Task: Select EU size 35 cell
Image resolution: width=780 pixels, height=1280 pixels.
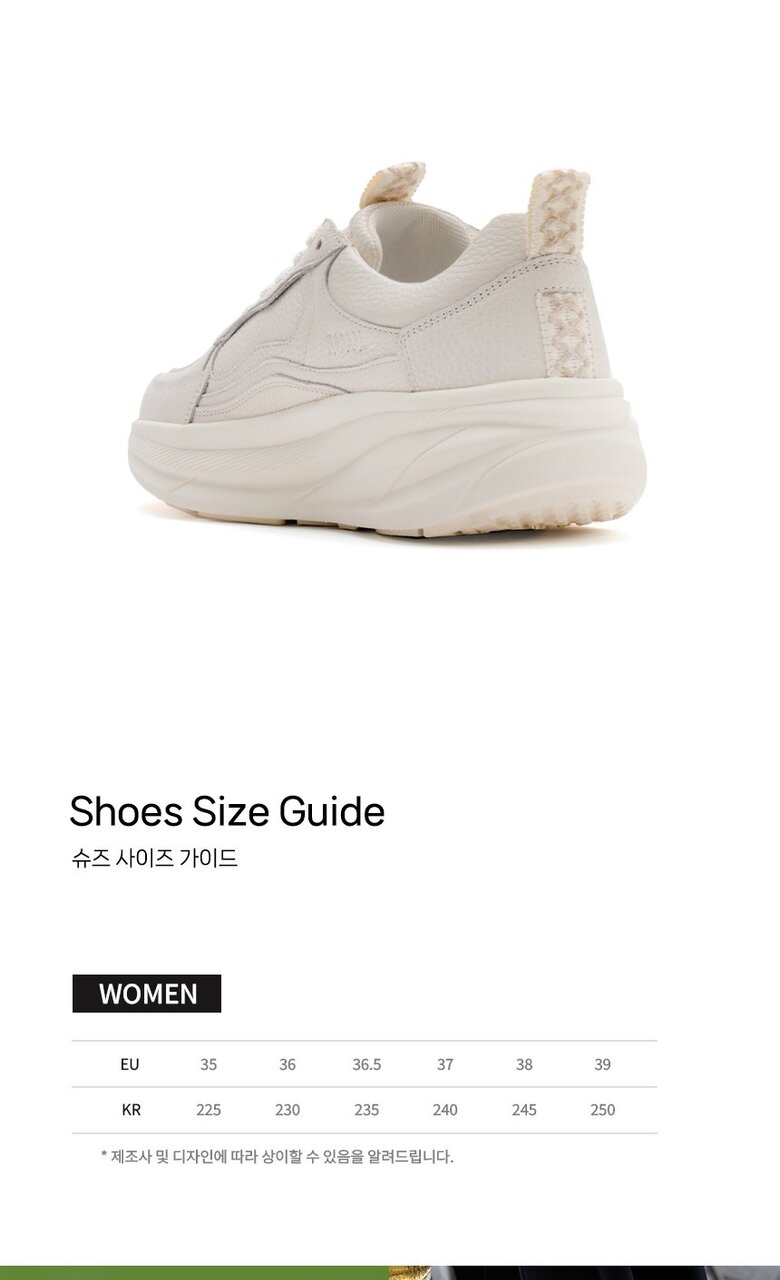Action: click(208, 1064)
